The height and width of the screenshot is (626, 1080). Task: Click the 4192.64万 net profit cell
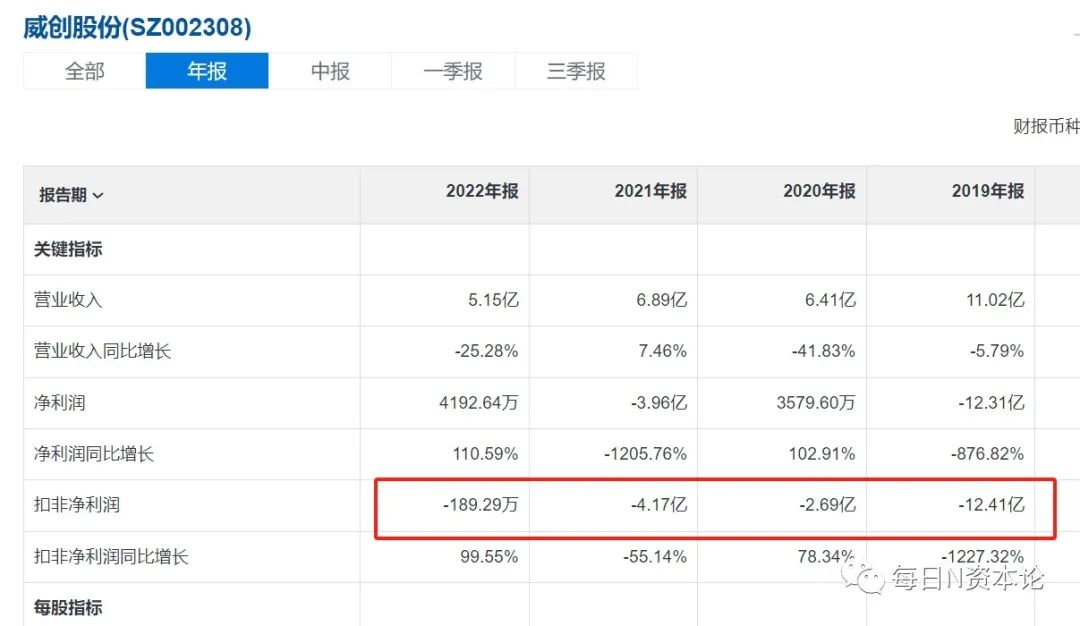[479, 402]
